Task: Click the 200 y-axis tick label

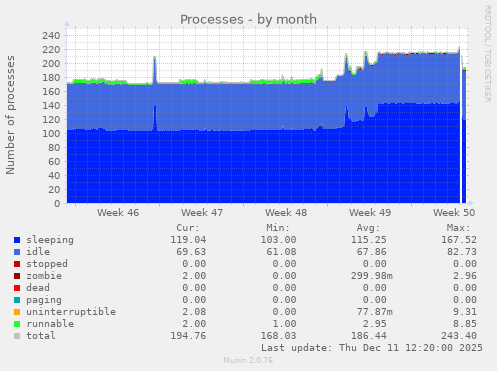Action: [51, 63]
